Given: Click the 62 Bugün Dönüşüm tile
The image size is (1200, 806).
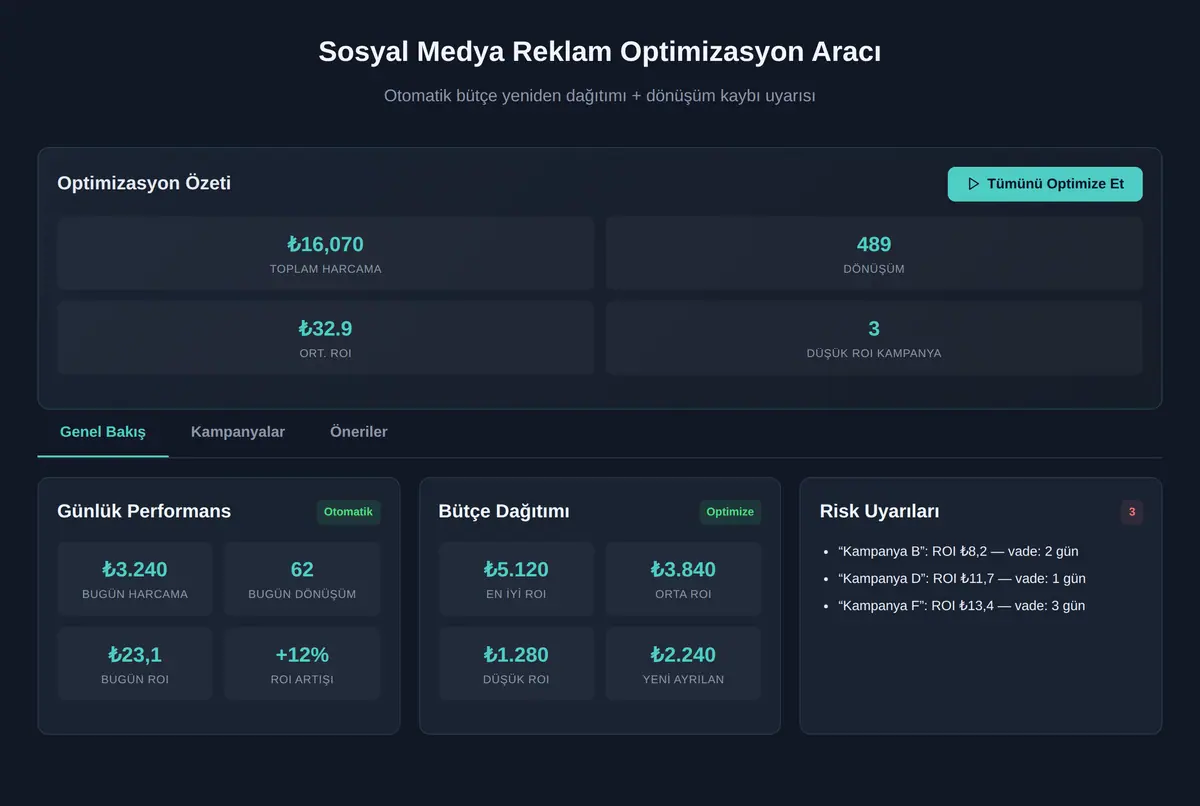Looking at the screenshot, I should [302, 579].
